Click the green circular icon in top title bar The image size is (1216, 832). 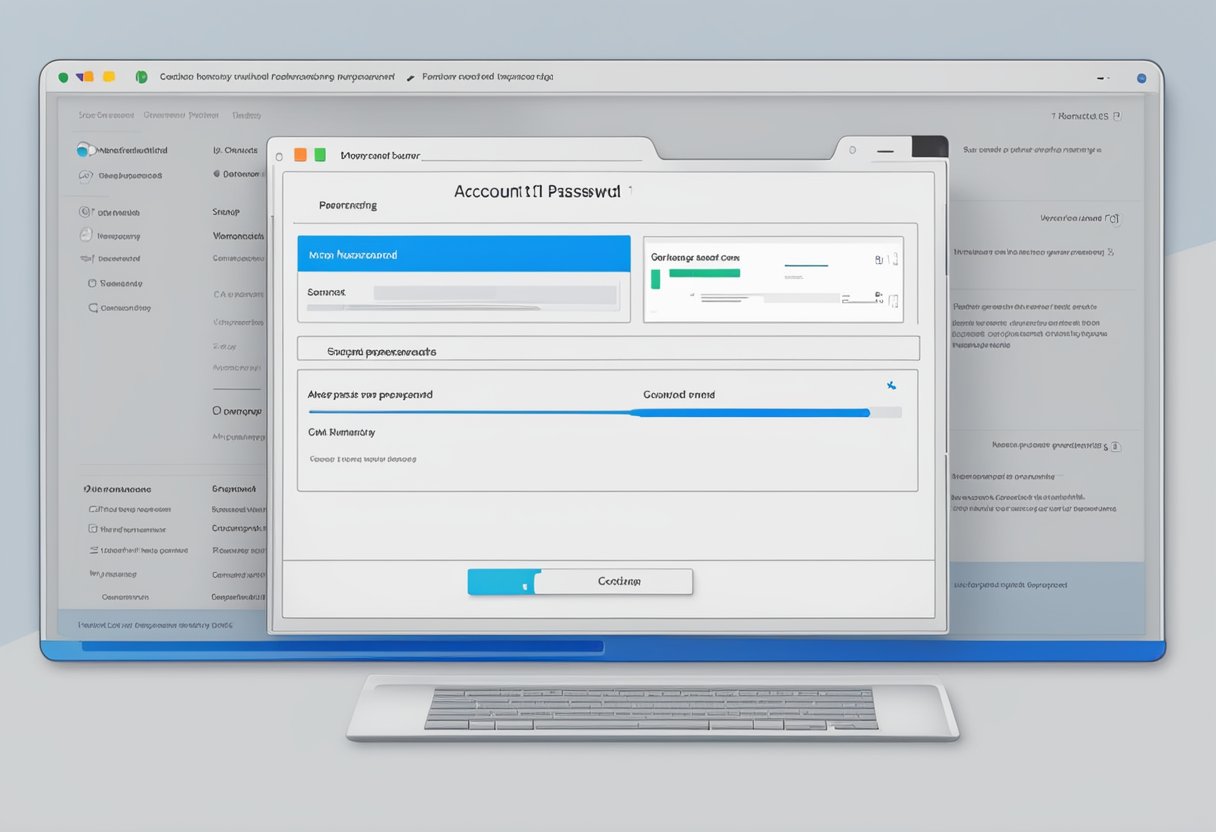click(x=141, y=77)
